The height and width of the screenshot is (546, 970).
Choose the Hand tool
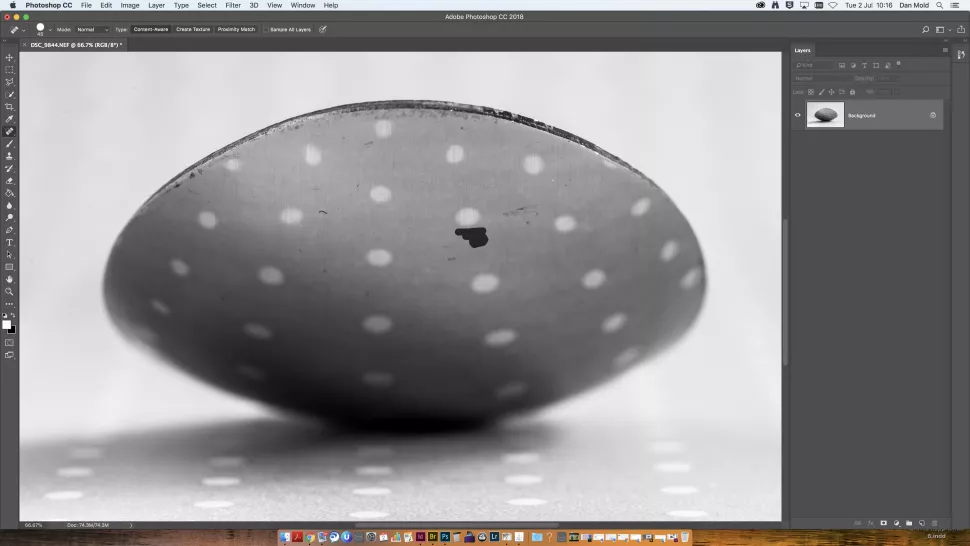(10, 279)
